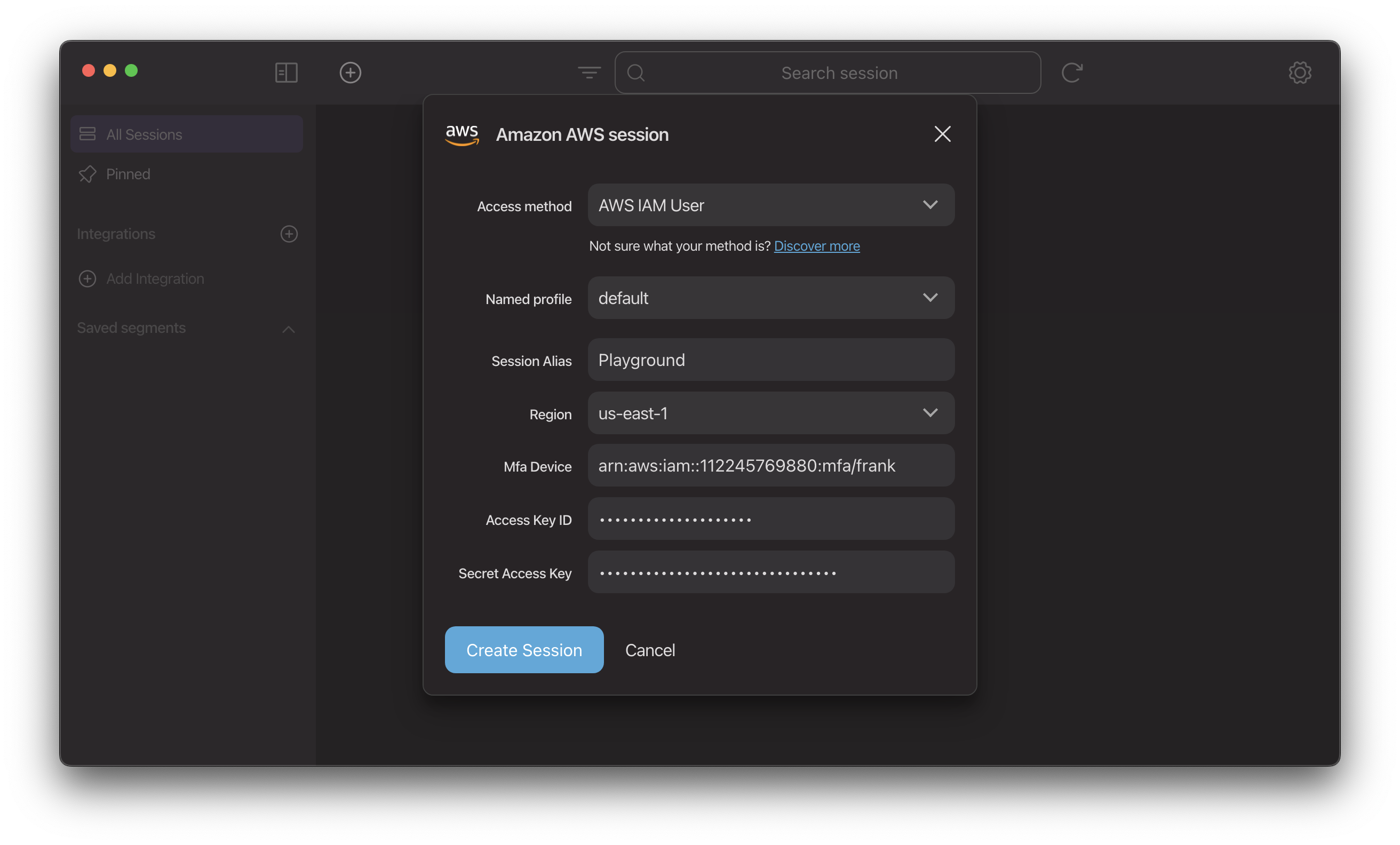The height and width of the screenshot is (845, 1400).
Task: Click the Create Session button
Action: 524,650
